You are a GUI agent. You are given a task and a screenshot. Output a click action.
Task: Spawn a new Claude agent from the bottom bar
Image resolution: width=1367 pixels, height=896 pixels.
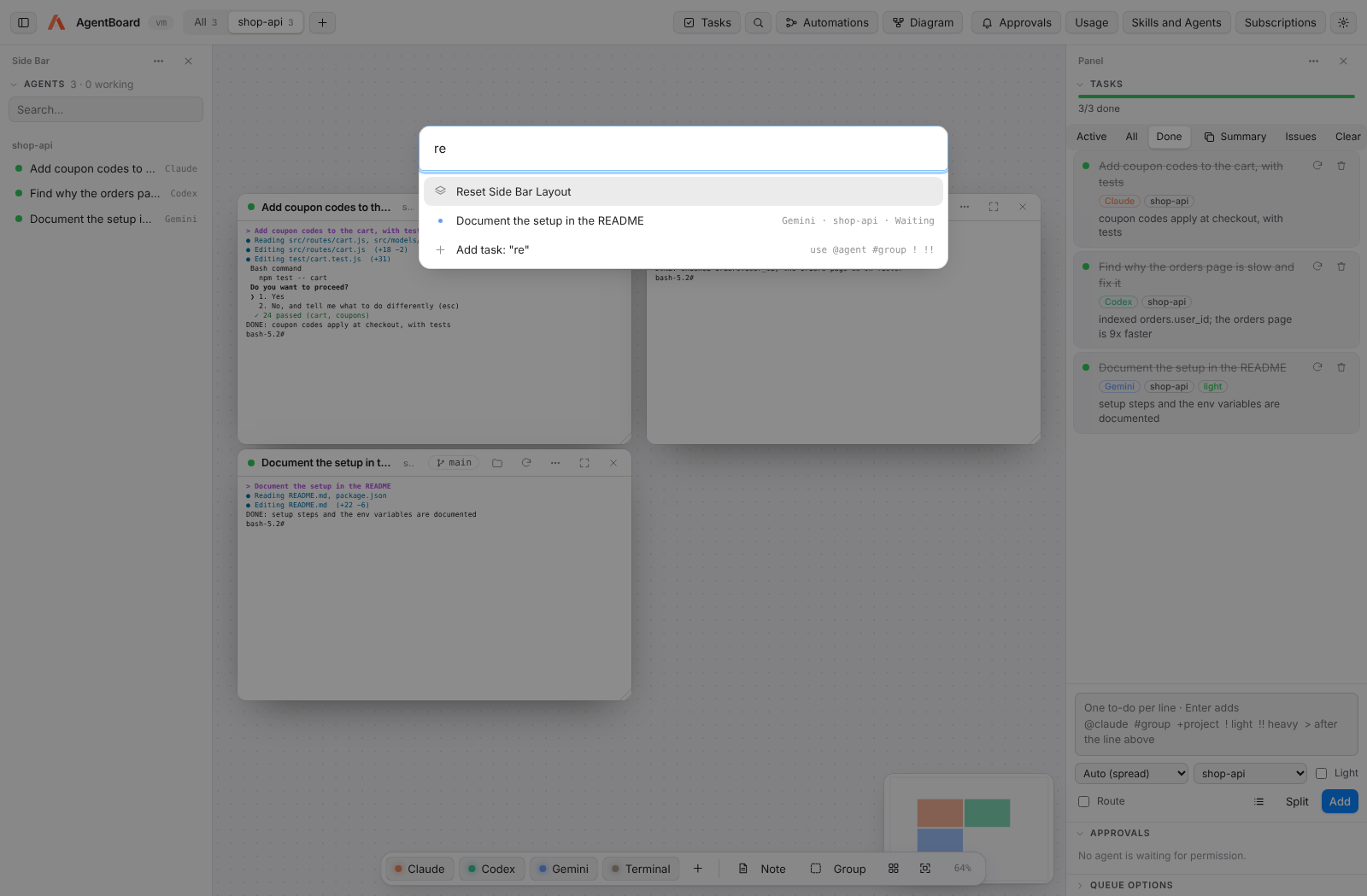click(x=419, y=869)
